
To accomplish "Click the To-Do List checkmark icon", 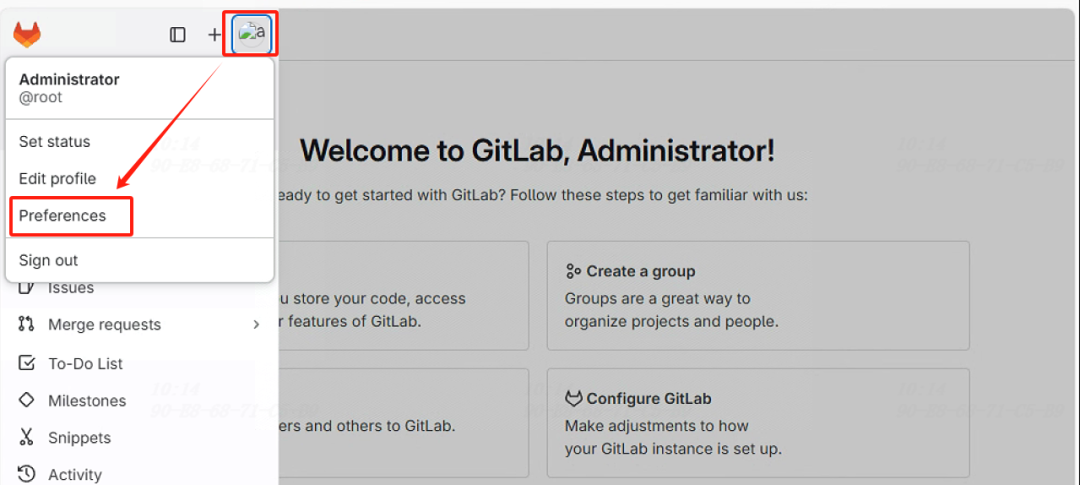I will click(x=27, y=364).
